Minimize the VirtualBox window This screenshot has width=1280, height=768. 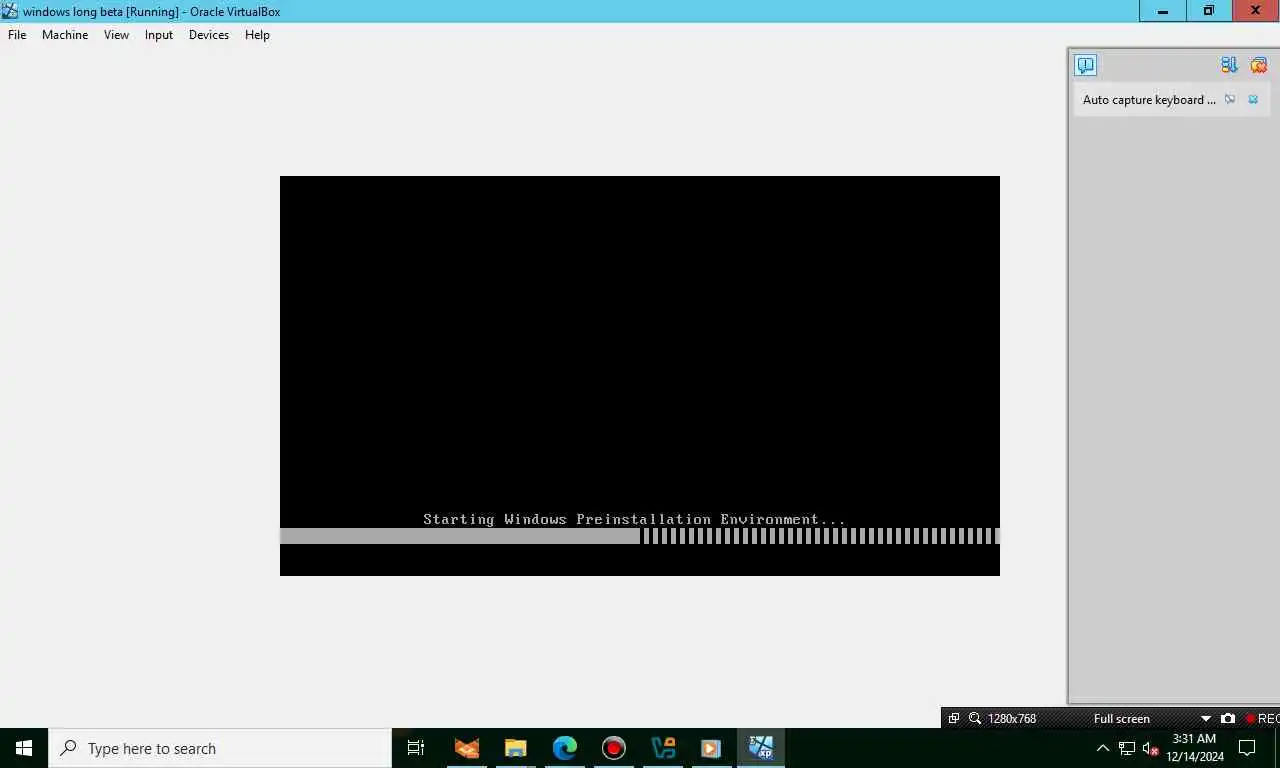pyautogui.click(x=1163, y=11)
